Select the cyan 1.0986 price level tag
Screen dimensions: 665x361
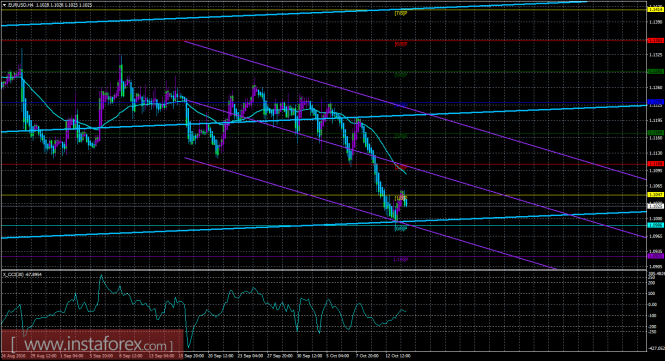656,225
